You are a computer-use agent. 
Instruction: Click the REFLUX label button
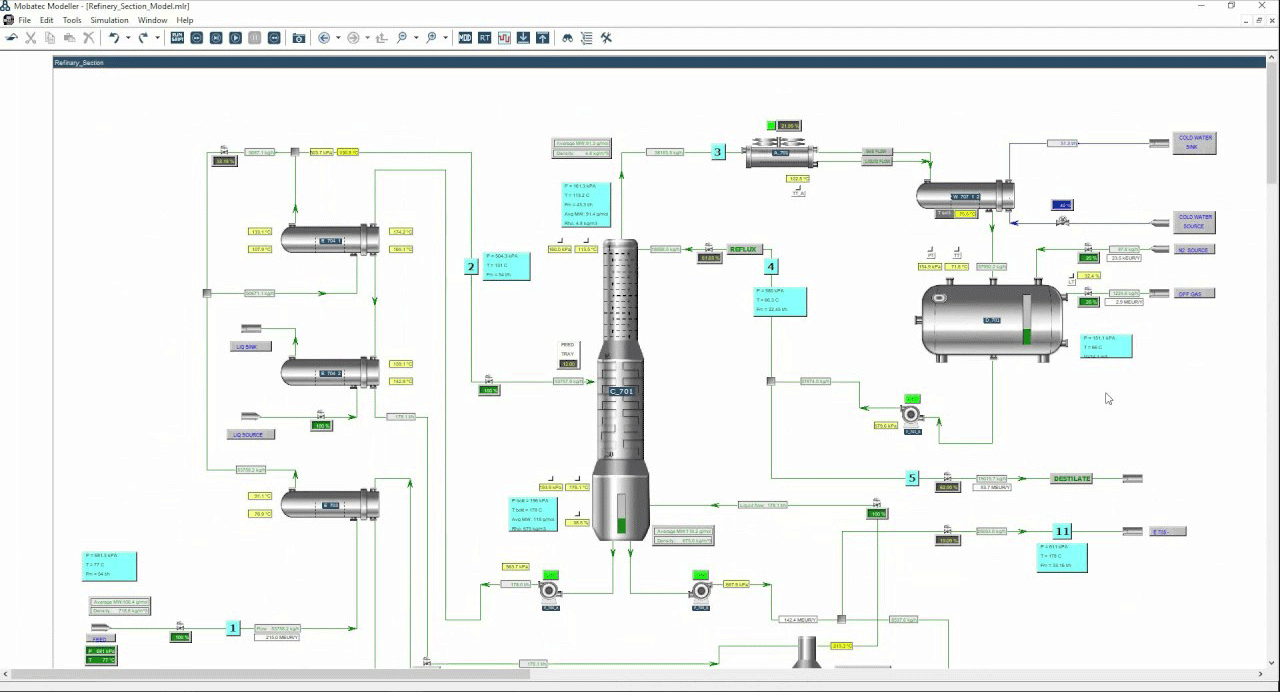[744, 250]
